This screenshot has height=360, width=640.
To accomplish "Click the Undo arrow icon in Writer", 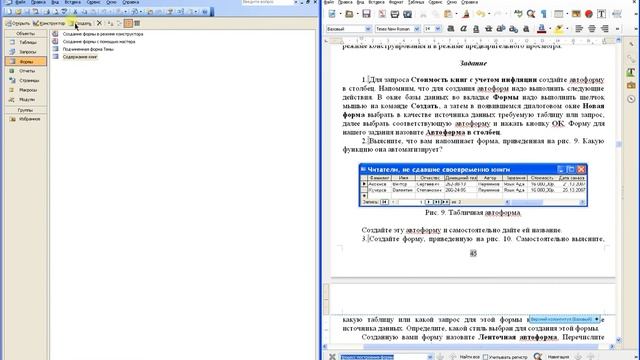I will (x=480, y=14).
